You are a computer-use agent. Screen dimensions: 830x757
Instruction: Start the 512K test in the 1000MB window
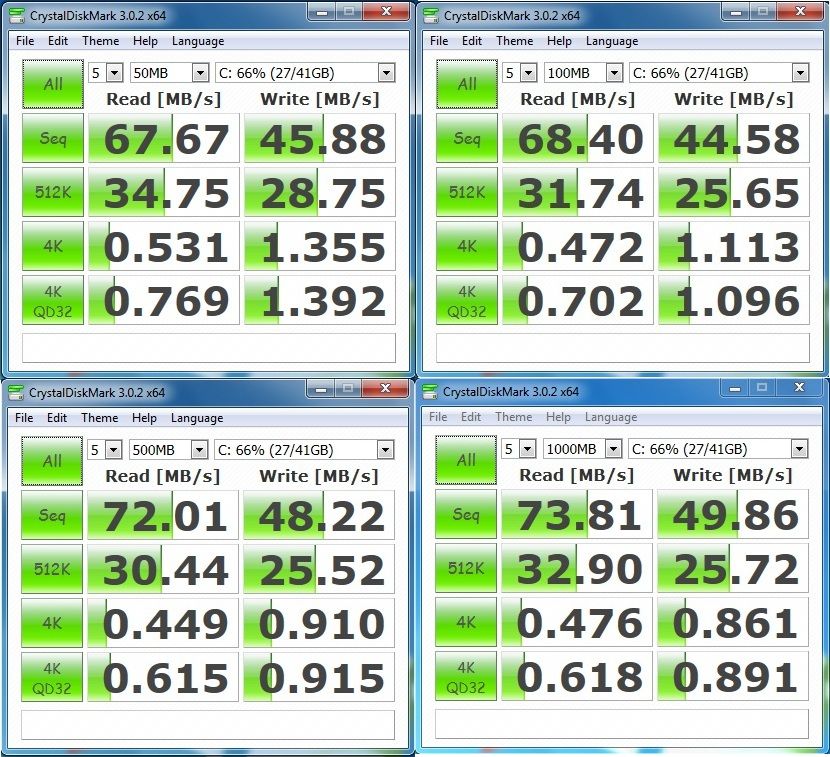(466, 568)
